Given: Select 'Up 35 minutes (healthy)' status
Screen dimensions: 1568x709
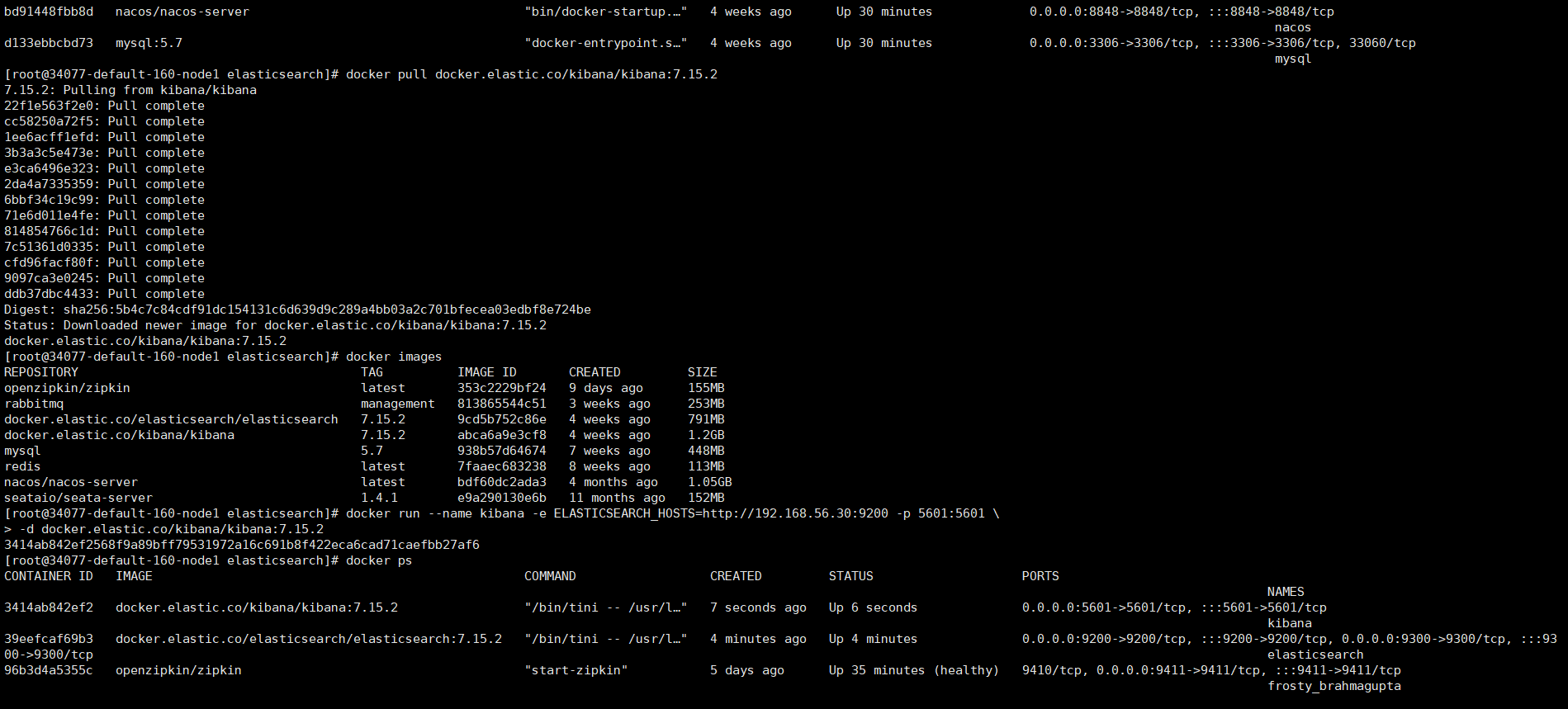Looking at the screenshot, I should (914, 670).
